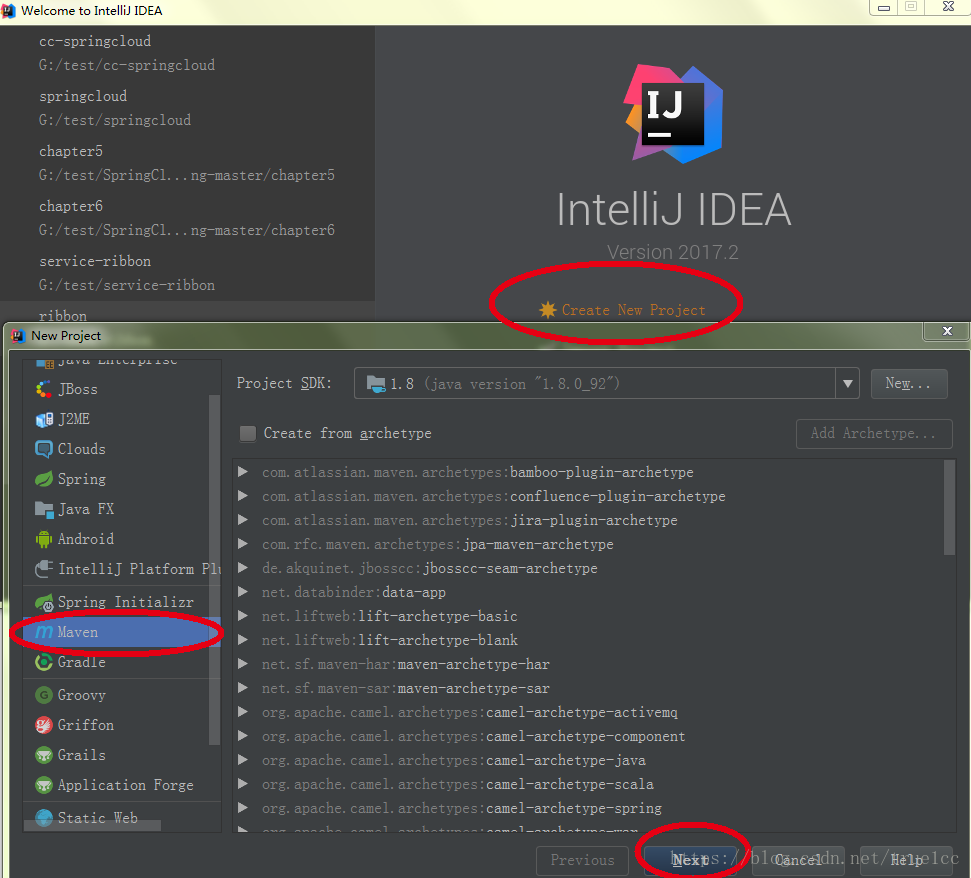Select the maven-archetype-sar archetype row
Viewport: 971px width, 878px height.
[x=590, y=688]
